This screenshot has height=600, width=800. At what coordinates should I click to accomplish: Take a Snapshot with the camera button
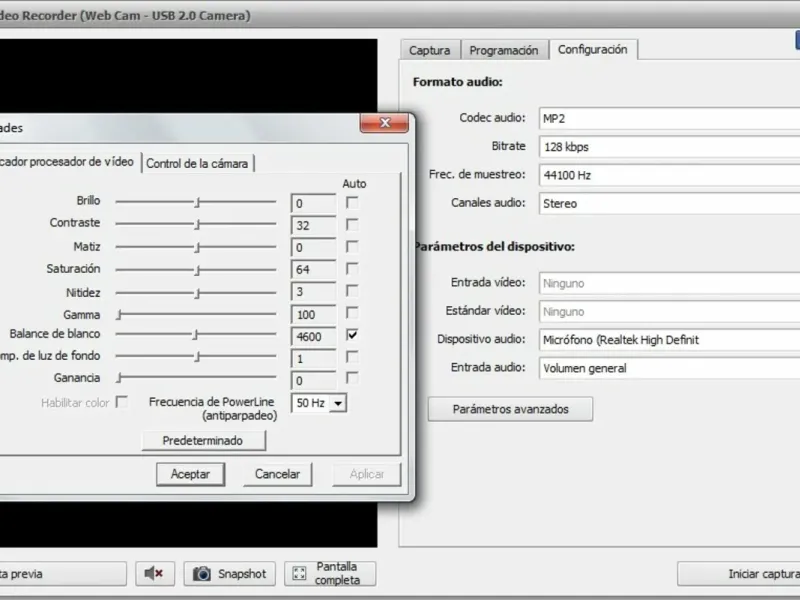click(230, 573)
